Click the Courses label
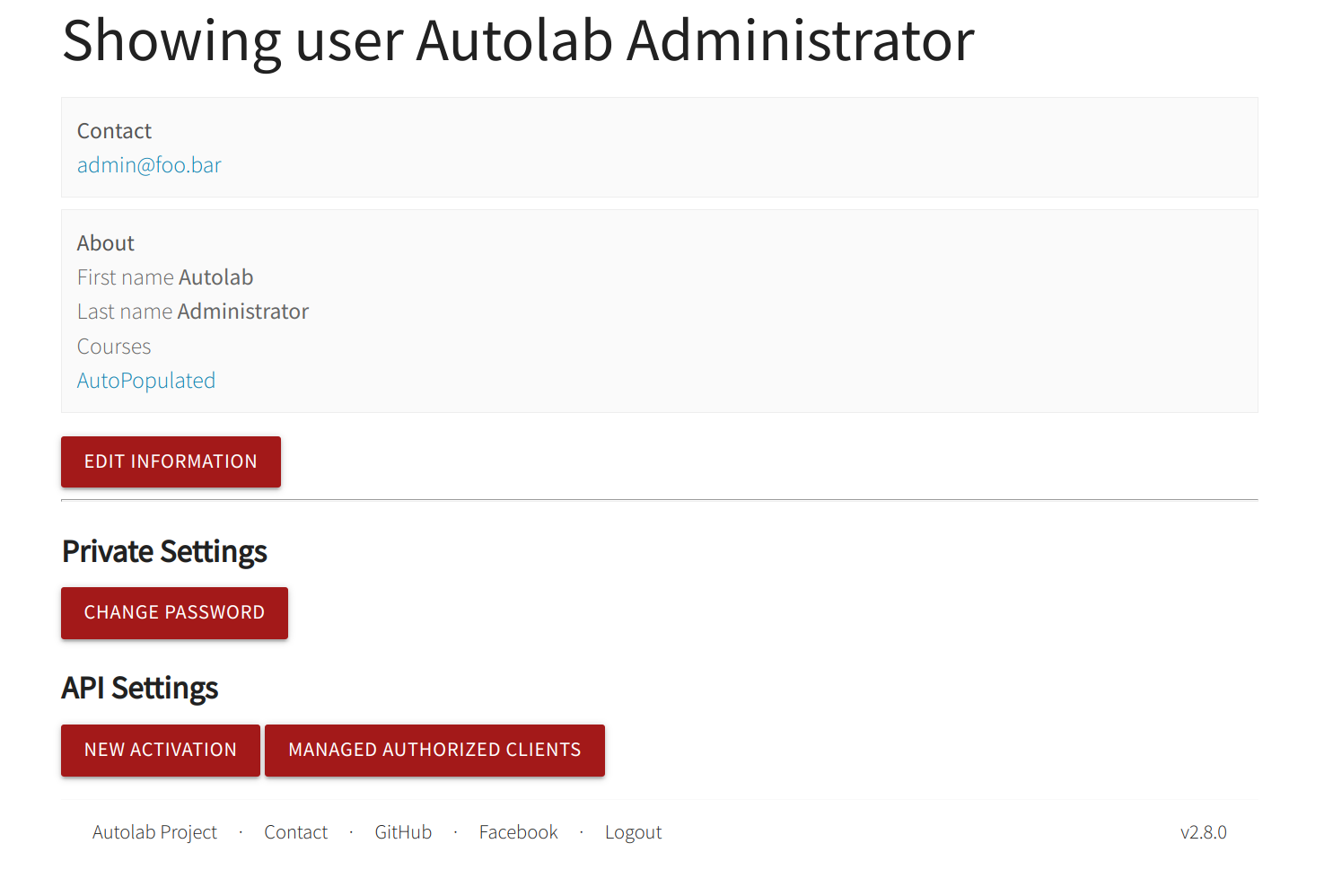Image resolution: width=1324 pixels, height=896 pixels. tap(113, 347)
